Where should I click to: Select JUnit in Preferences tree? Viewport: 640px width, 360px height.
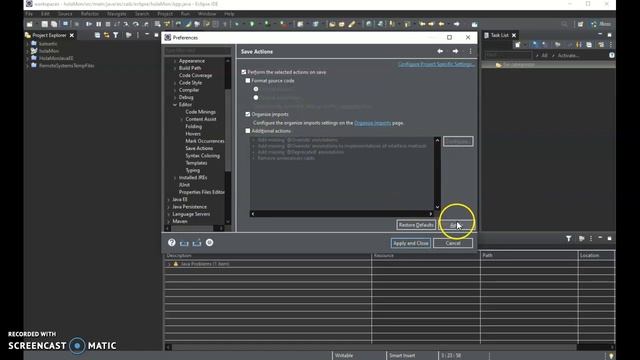[184, 185]
